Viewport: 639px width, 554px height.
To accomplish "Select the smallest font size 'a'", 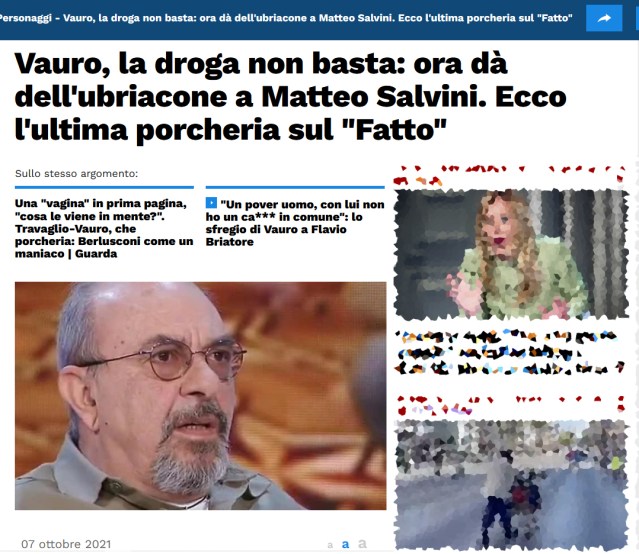I will pyautogui.click(x=330, y=545).
